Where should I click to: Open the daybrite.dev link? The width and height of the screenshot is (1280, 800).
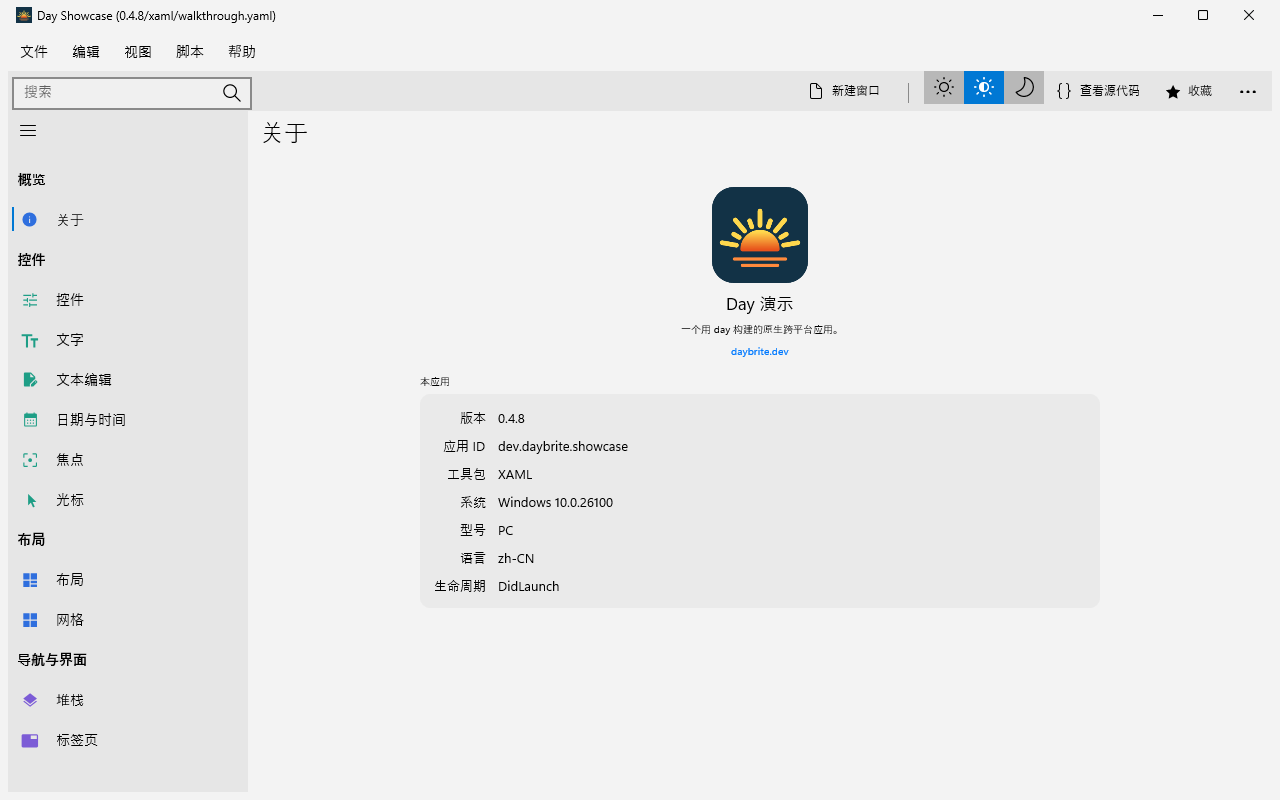[760, 352]
